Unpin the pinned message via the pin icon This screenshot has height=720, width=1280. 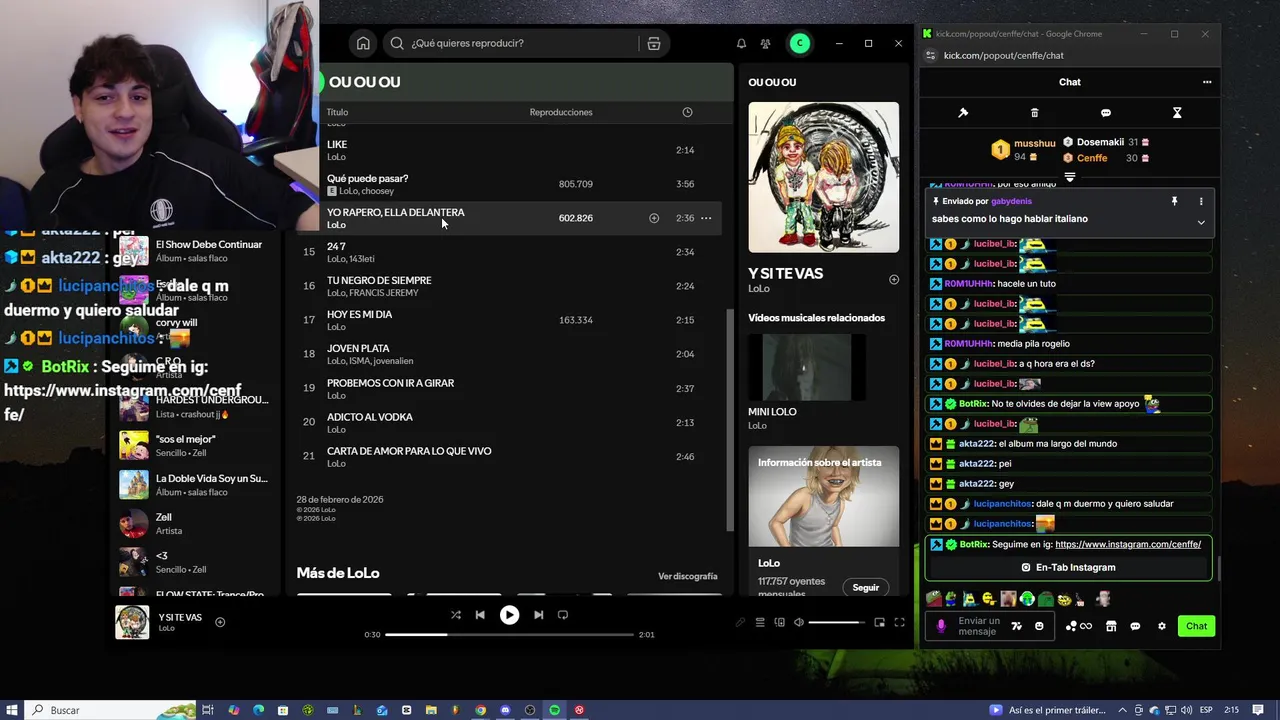1174,201
